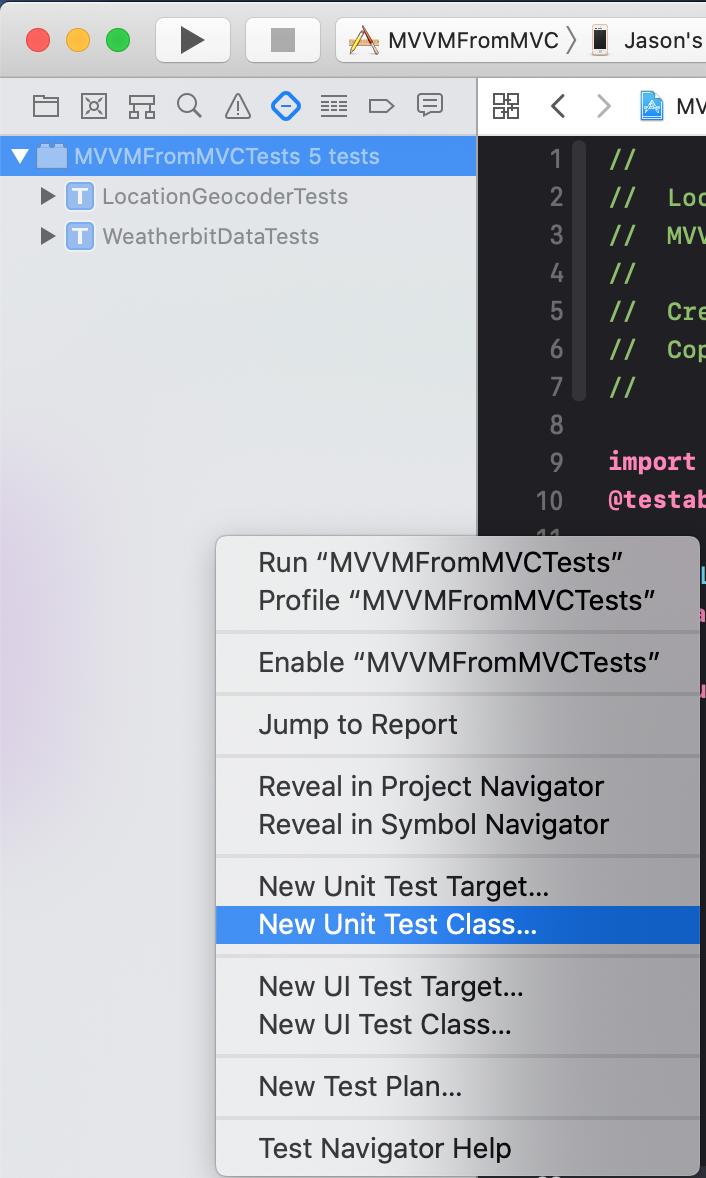Open the Project navigator folder icon

(x=46, y=106)
